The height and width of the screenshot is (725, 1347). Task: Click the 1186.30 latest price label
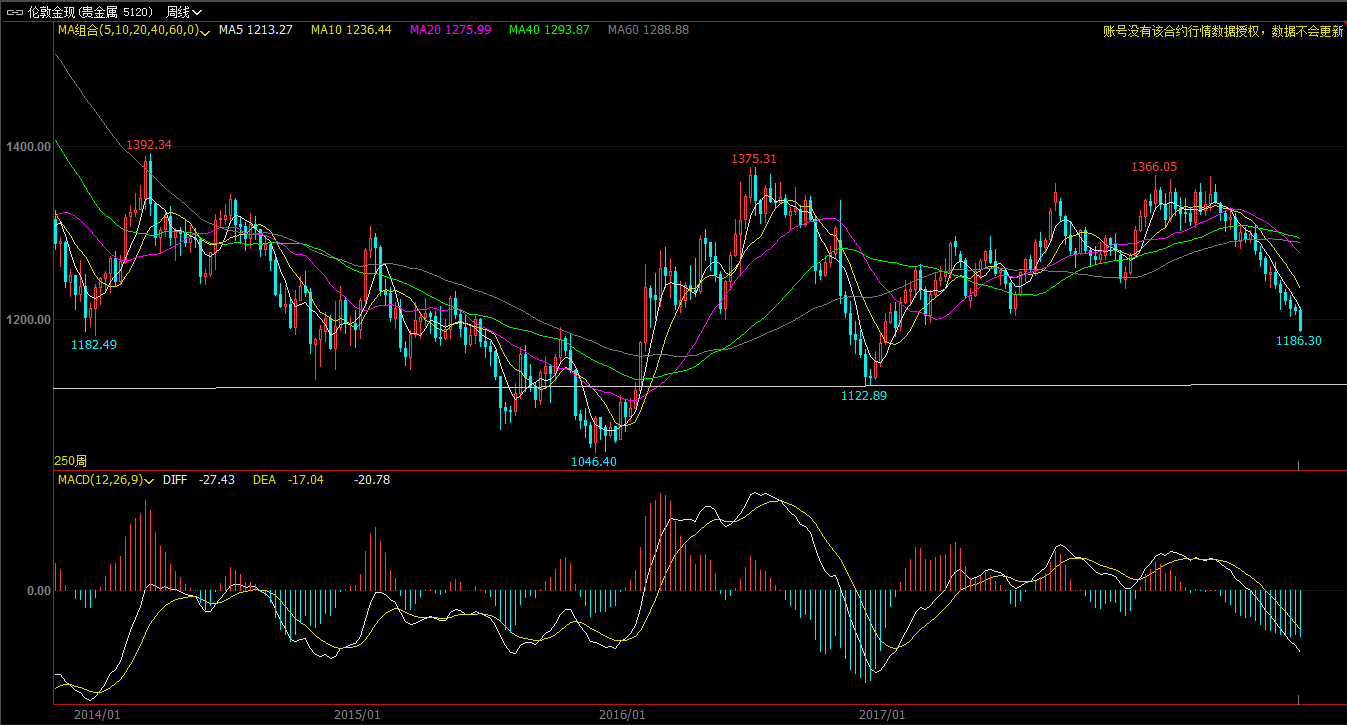tap(1299, 341)
